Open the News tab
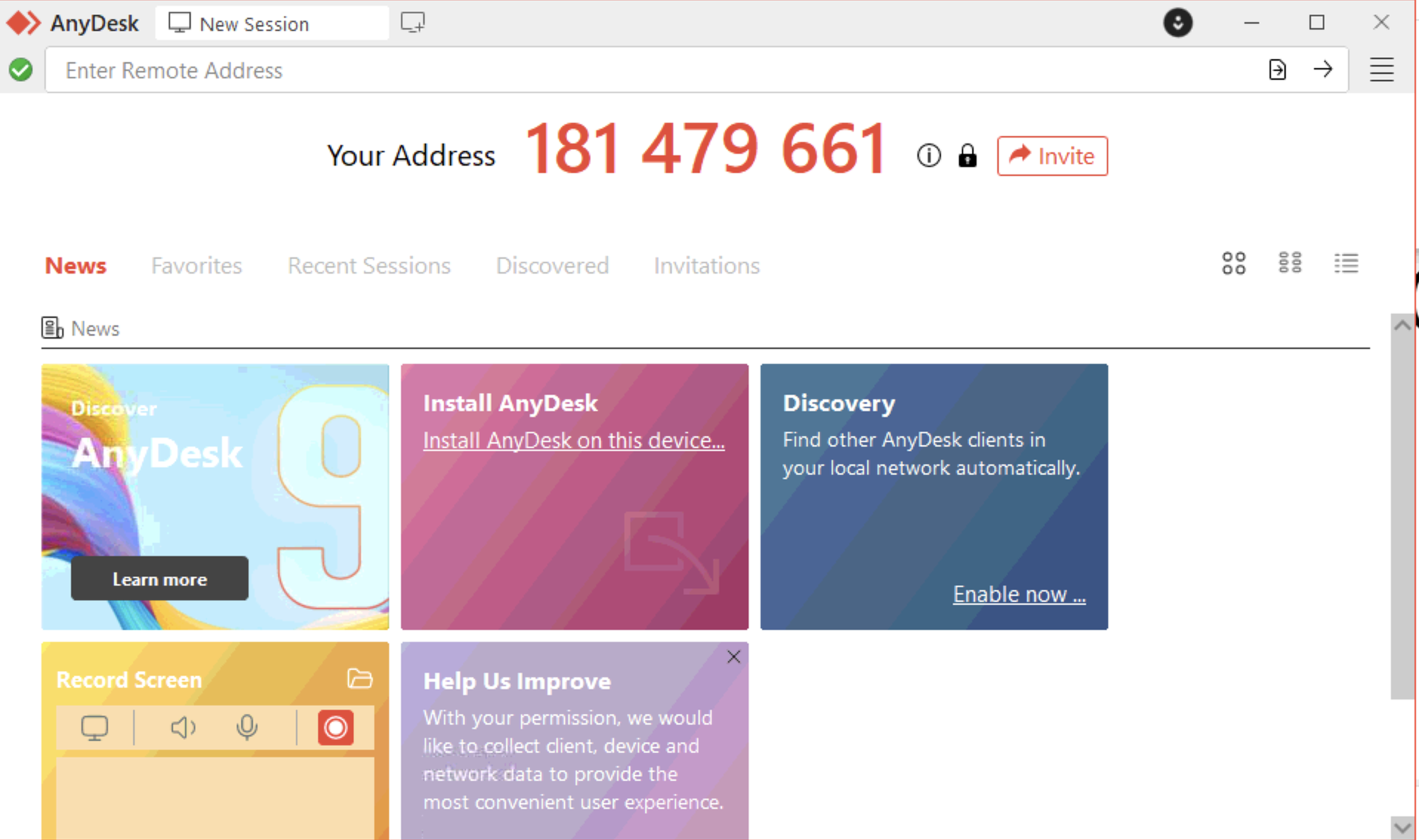This screenshot has width=1419, height=840. point(75,265)
